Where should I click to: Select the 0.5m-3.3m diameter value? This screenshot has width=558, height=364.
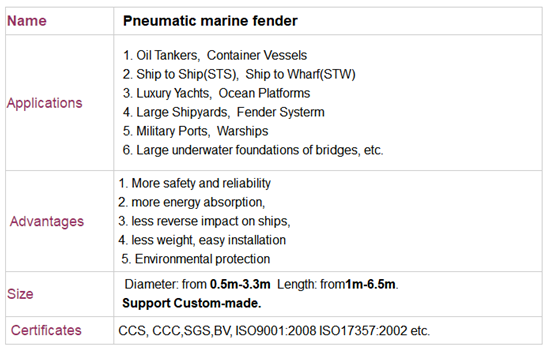click(x=240, y=284)
